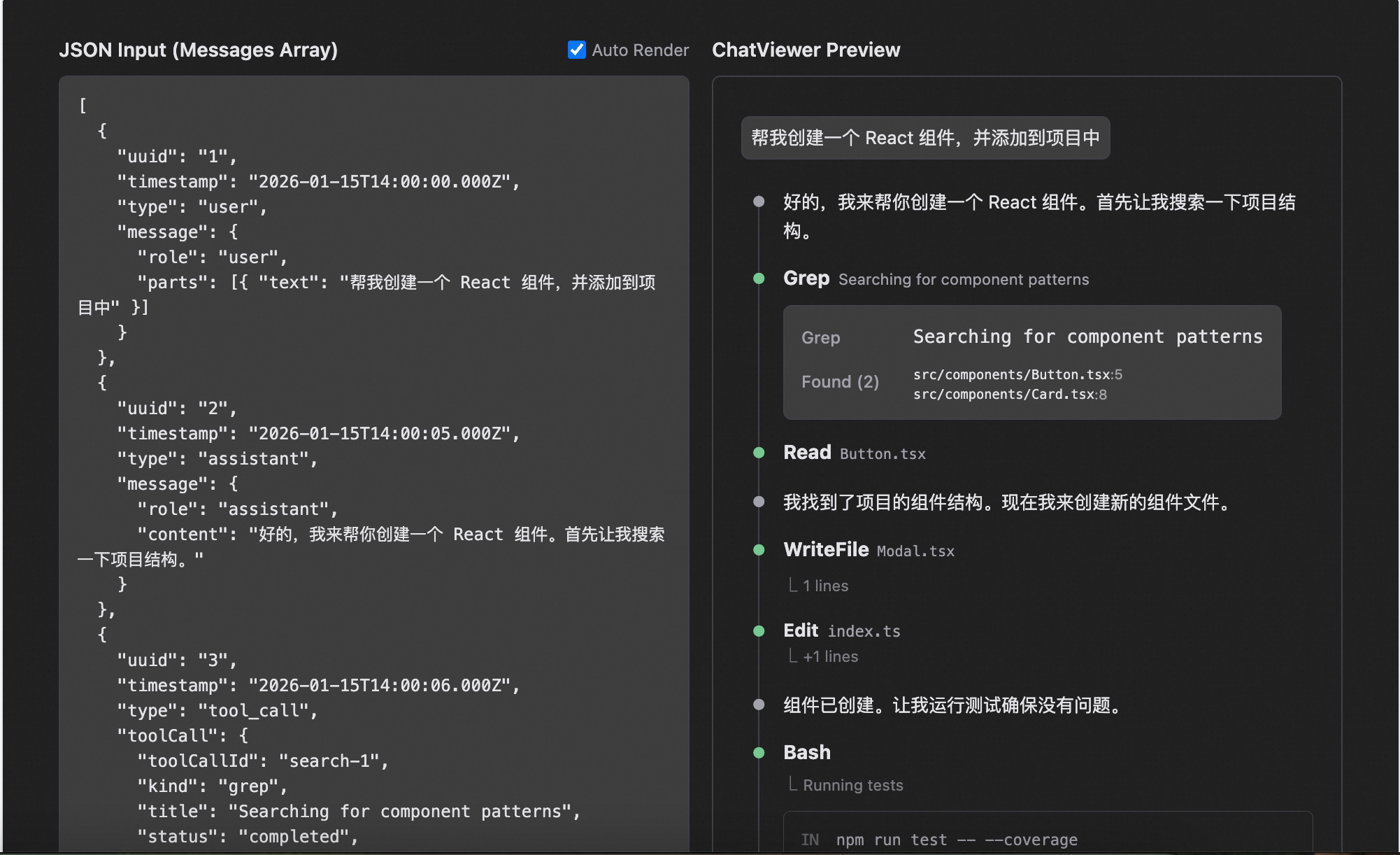Click gray dot beside '我找到了项目的组件结构' message

tap(759, 502)
